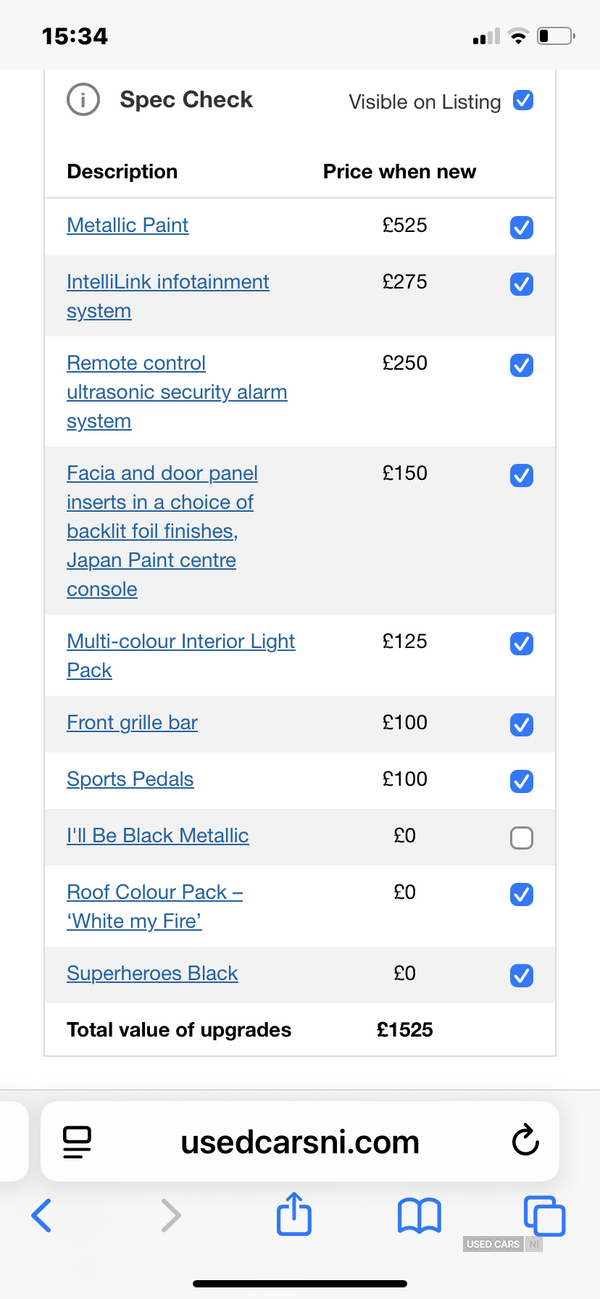The image size is (600, 1299).
Task: Open the Multi-colour Interior Light Pack link
Action: [x=181, y=656]
